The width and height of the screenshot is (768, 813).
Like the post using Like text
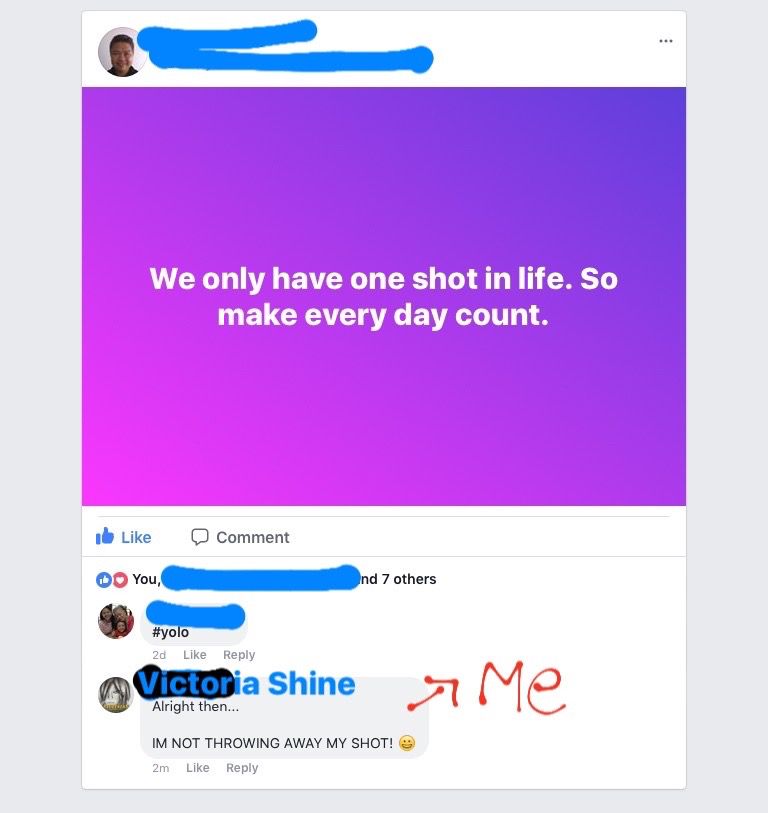(x=136, y=537)
